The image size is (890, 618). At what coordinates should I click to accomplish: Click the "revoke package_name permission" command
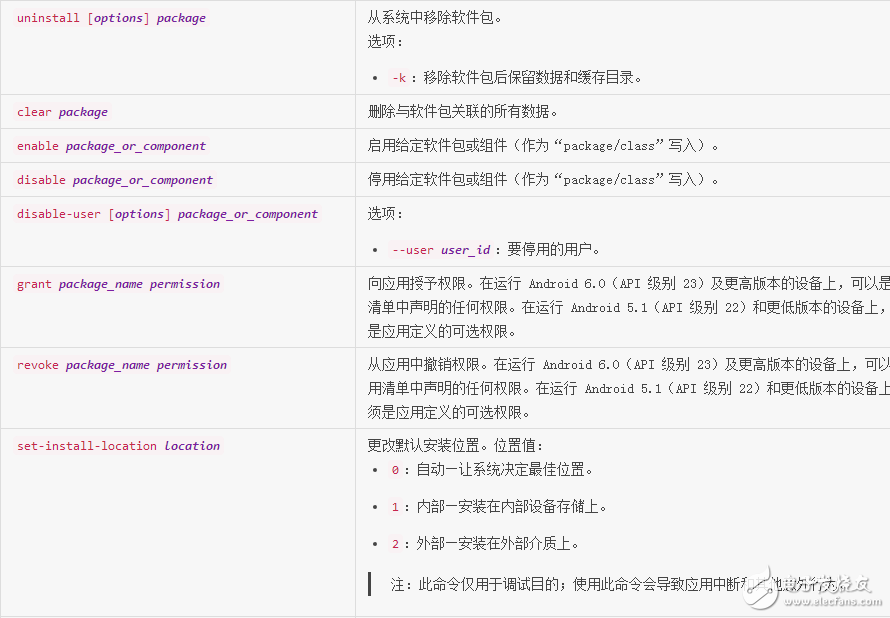click(x=122, y=366)
